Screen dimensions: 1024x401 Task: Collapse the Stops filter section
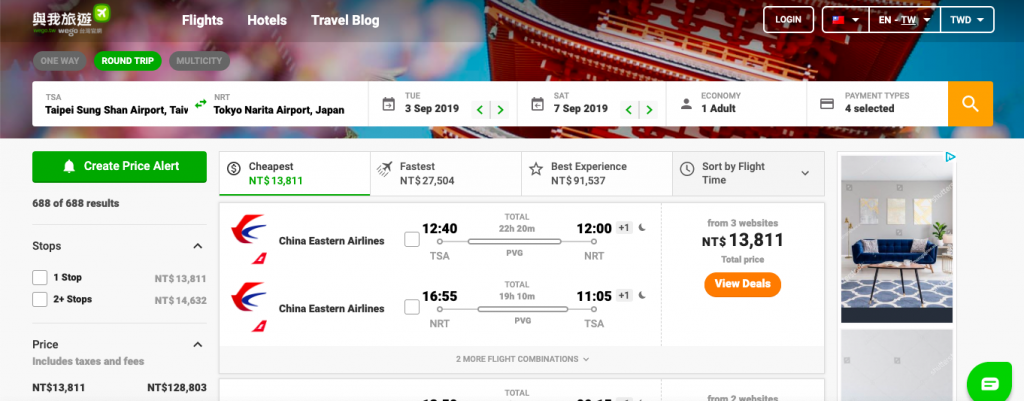click(x=198, y=246)
